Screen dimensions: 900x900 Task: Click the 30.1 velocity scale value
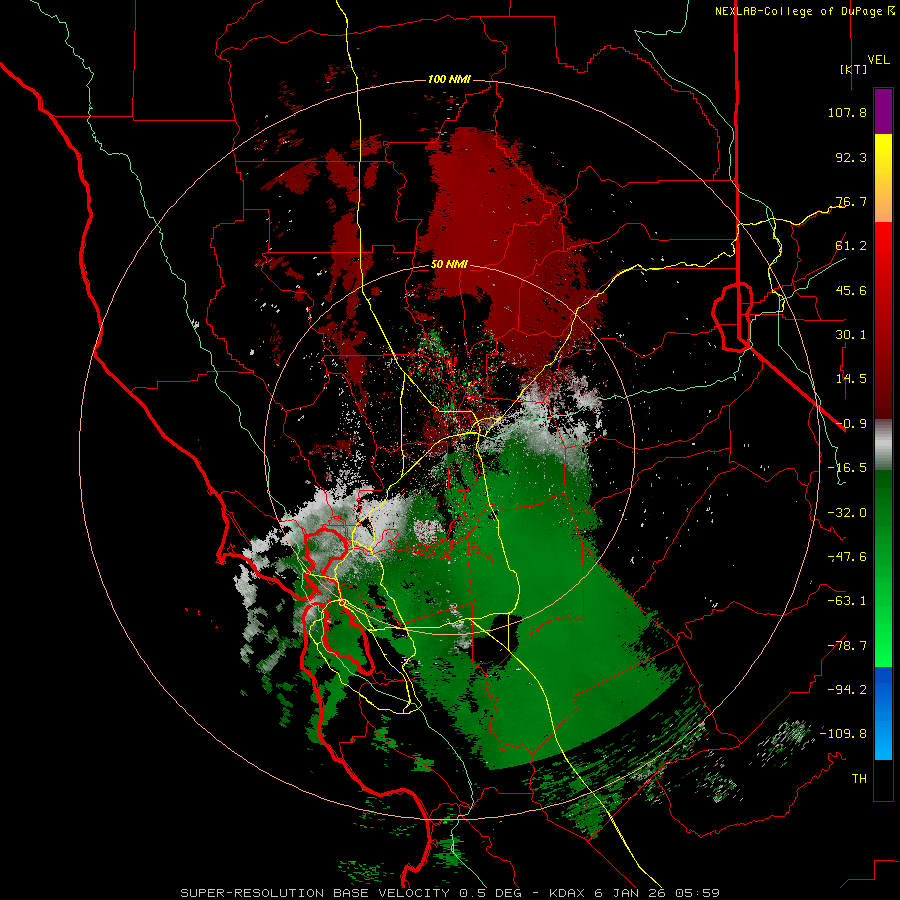click(851, 335)
